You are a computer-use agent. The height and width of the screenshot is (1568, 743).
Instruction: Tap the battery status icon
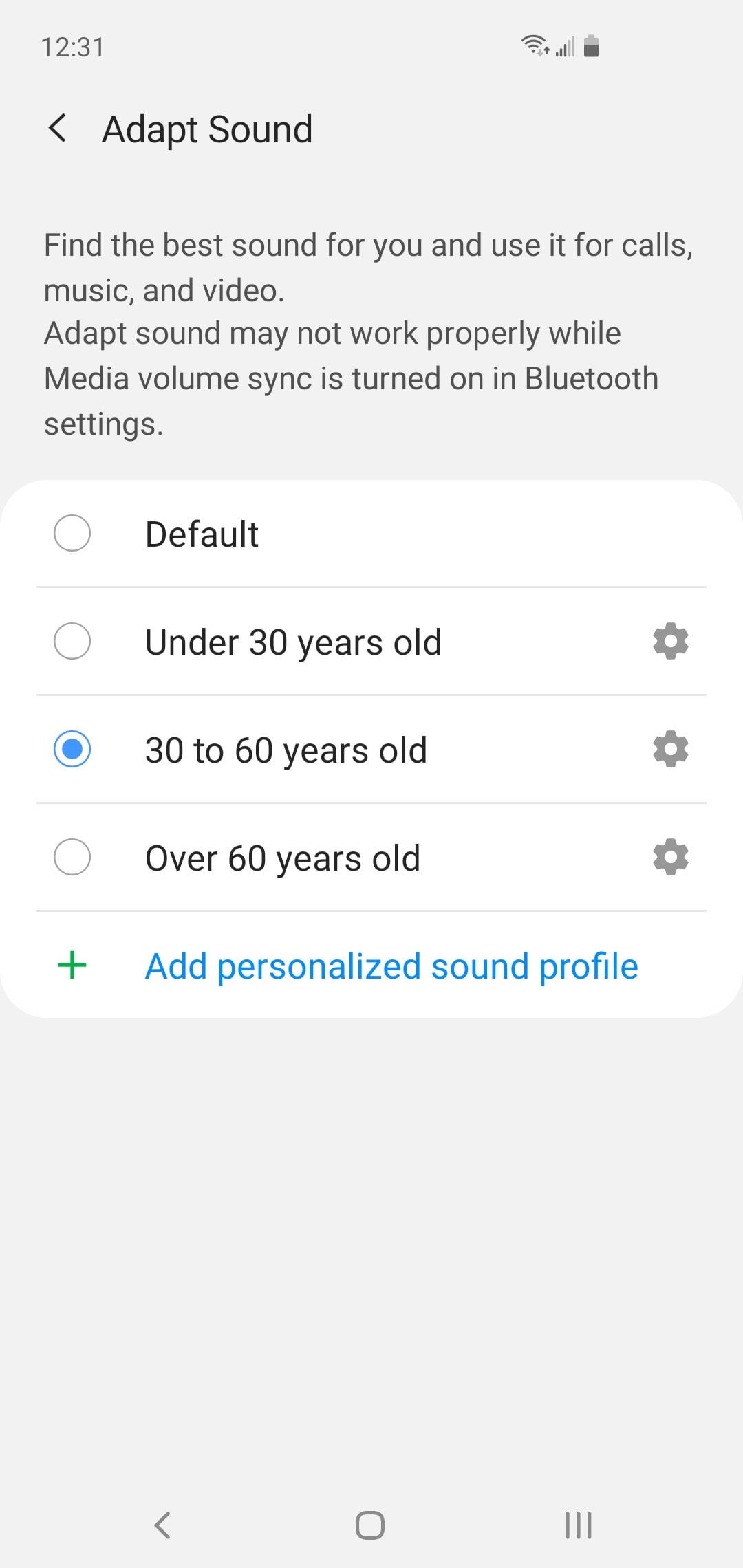(x=591, y=46)
